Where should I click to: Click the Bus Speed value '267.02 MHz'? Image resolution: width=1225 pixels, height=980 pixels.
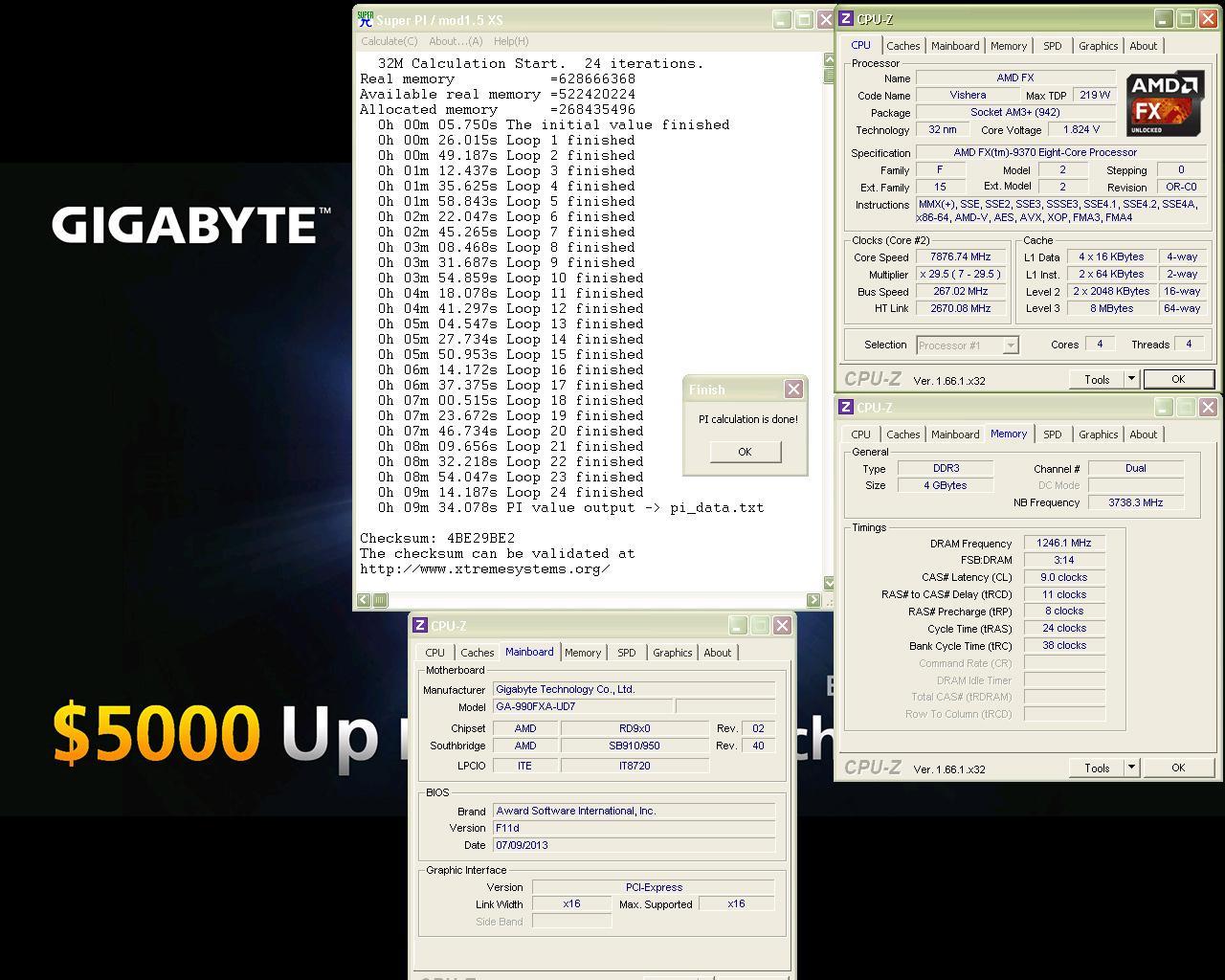960,291
